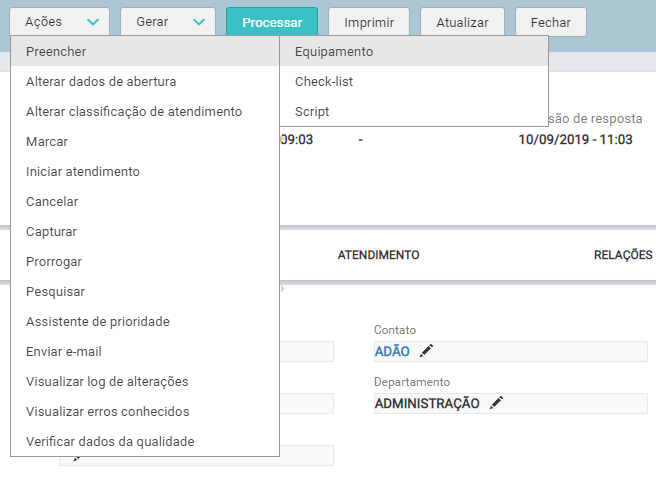Choose Check-list in the submenu
The image size is (656, 478).
[x=414, y=82]
